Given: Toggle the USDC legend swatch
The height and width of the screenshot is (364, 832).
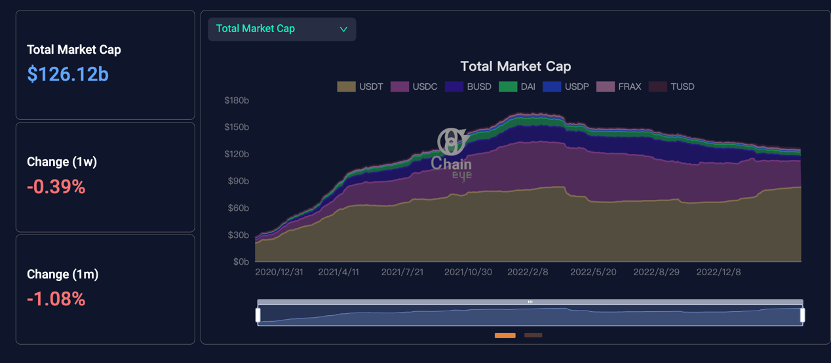Looking at the screenshot, I should (400, 87).
